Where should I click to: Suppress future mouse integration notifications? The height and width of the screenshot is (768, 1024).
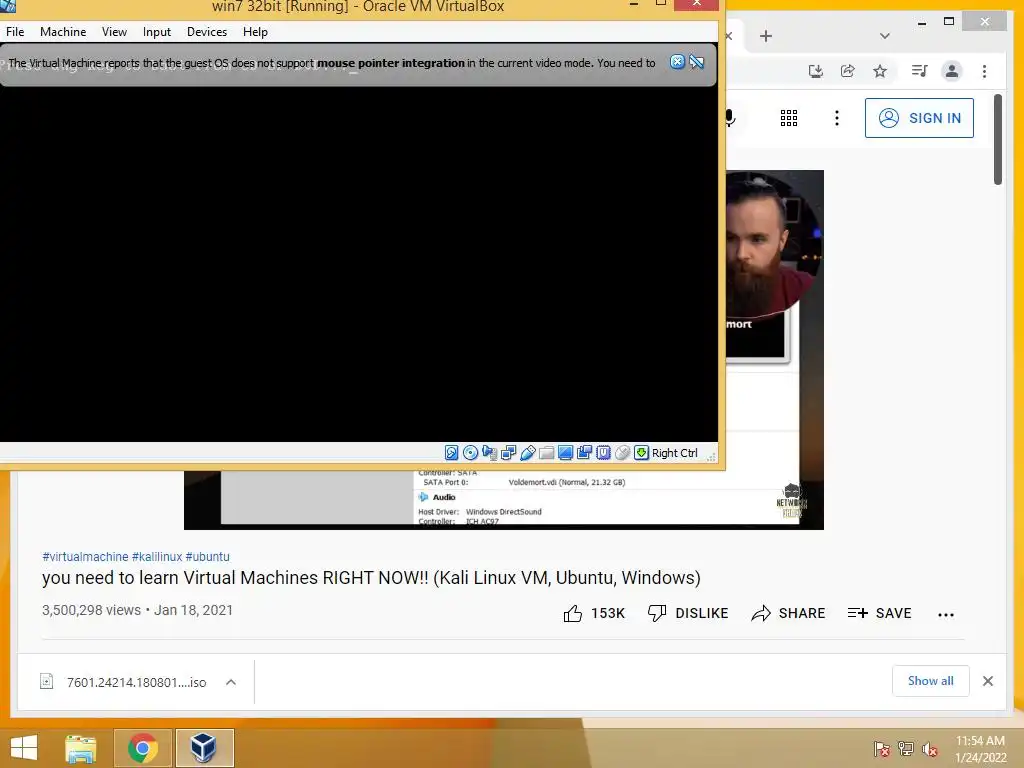click(x=697, y=62)
